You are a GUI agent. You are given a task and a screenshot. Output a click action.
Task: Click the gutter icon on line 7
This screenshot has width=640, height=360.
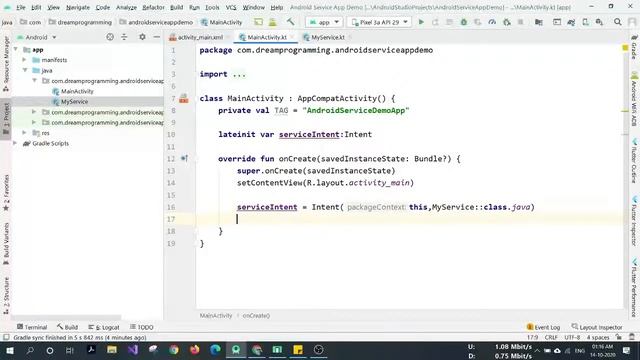pyautogui.click(x=184, y=98)
